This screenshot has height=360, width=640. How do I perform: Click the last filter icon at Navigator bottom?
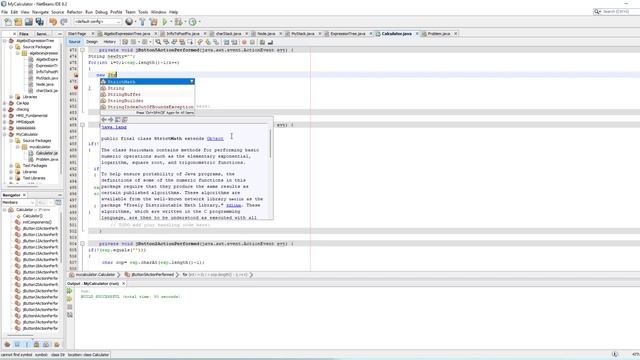click(57, 344)
